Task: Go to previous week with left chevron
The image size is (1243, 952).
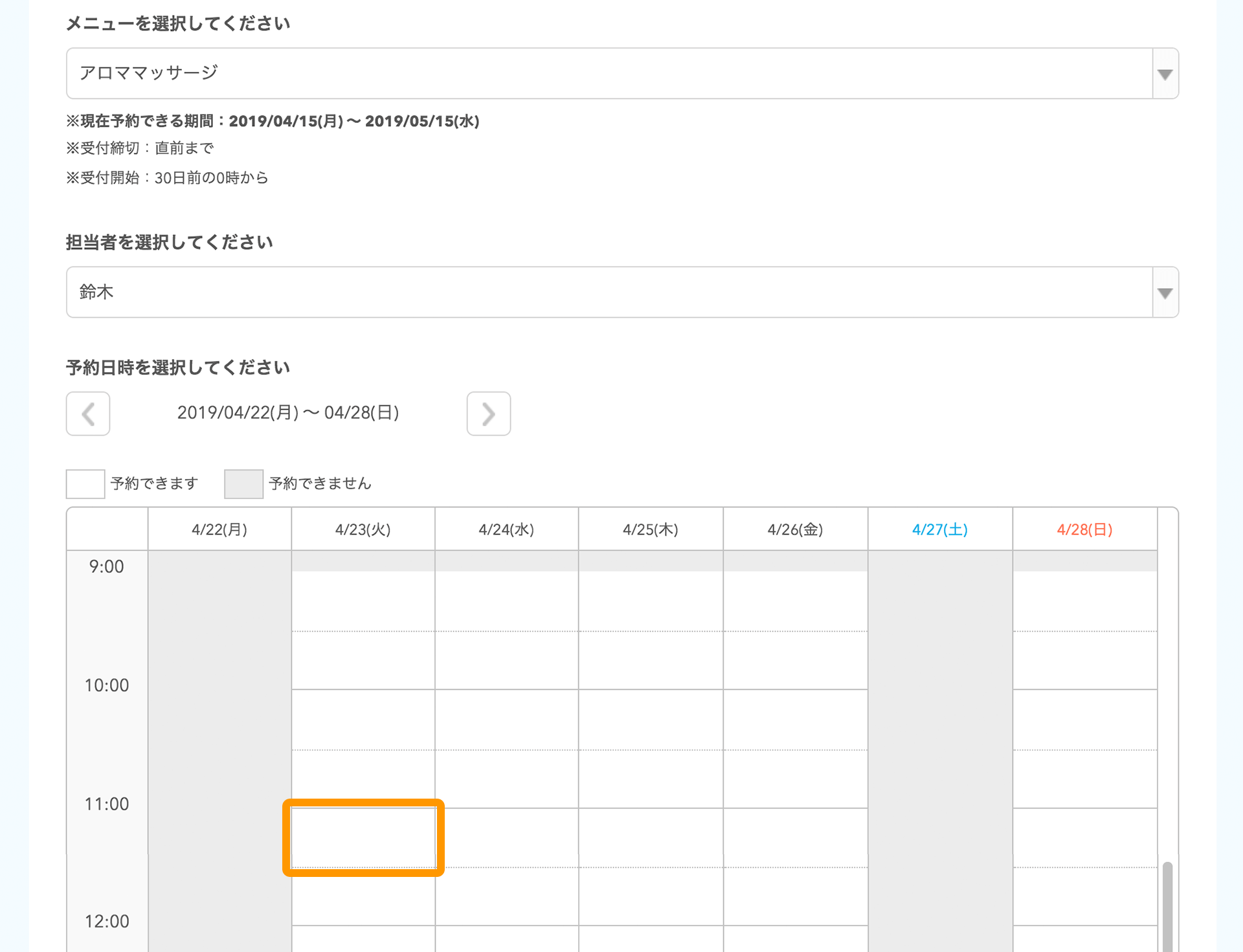Action: click(x=88, y=414)
